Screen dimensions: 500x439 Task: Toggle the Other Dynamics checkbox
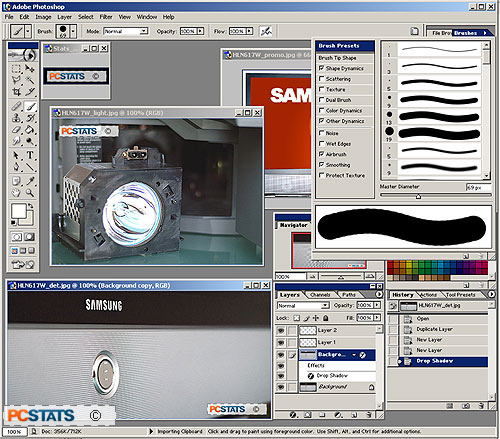tap(321, 121)
